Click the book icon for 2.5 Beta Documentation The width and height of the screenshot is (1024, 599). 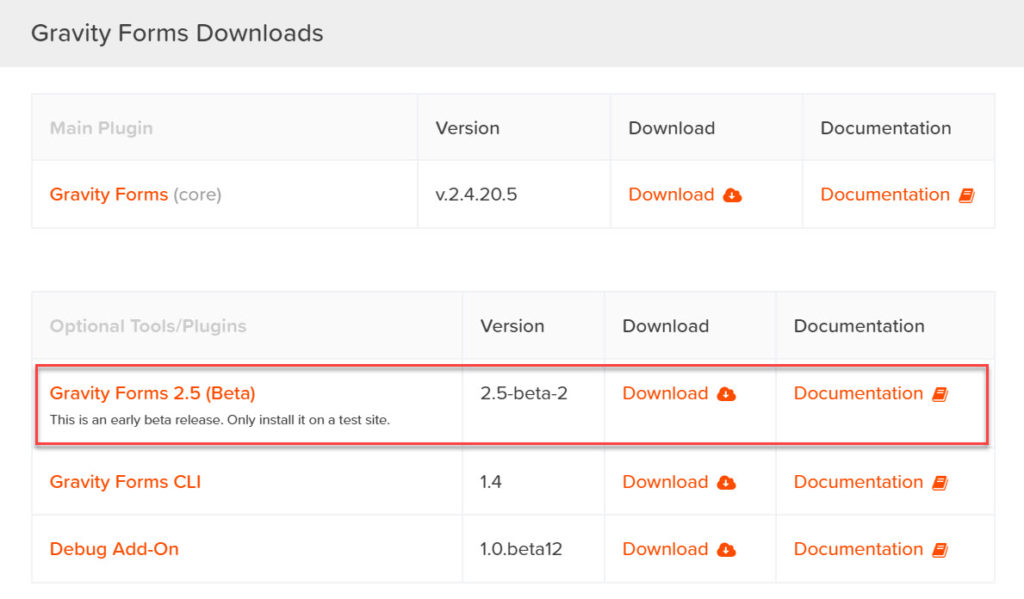938,393
